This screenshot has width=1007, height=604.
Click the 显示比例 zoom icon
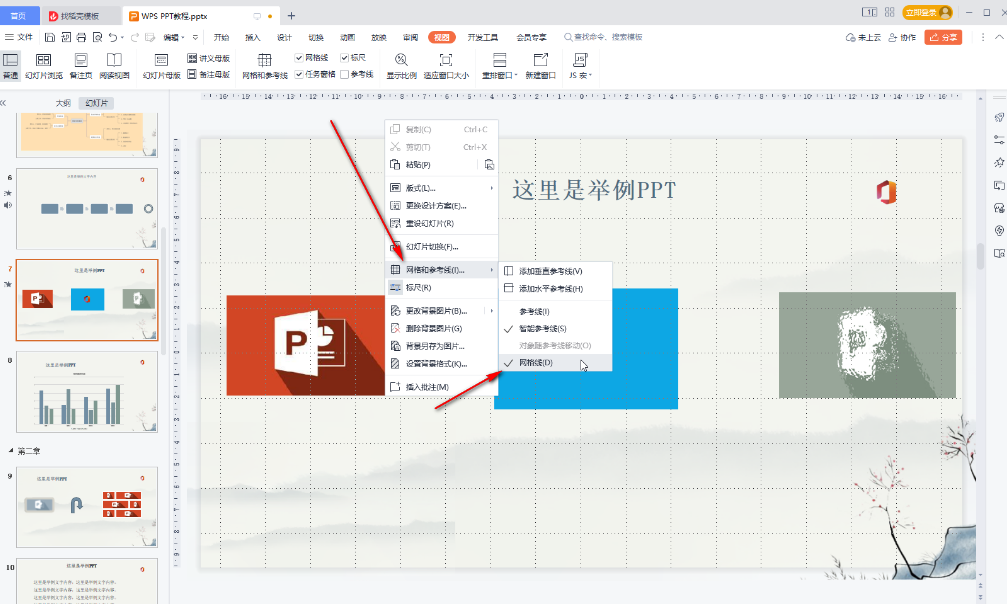pyautogui.click(x=401, y=66)
